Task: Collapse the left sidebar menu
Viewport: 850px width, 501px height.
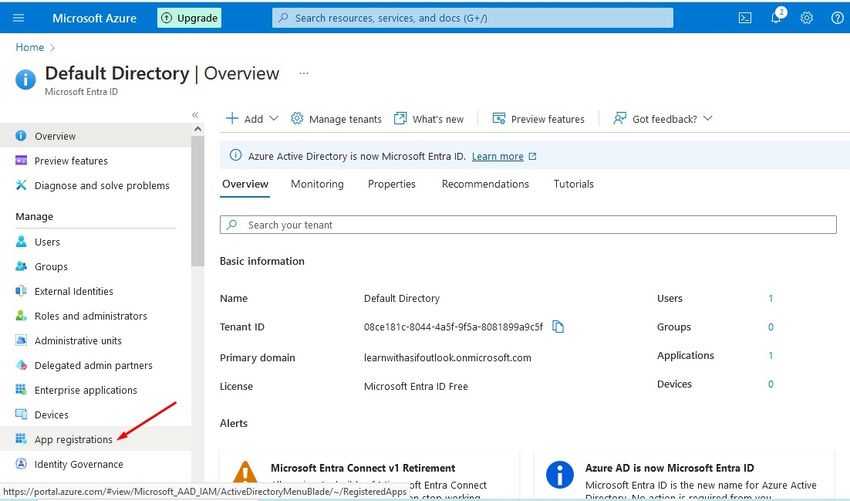Action: [195, 115]
